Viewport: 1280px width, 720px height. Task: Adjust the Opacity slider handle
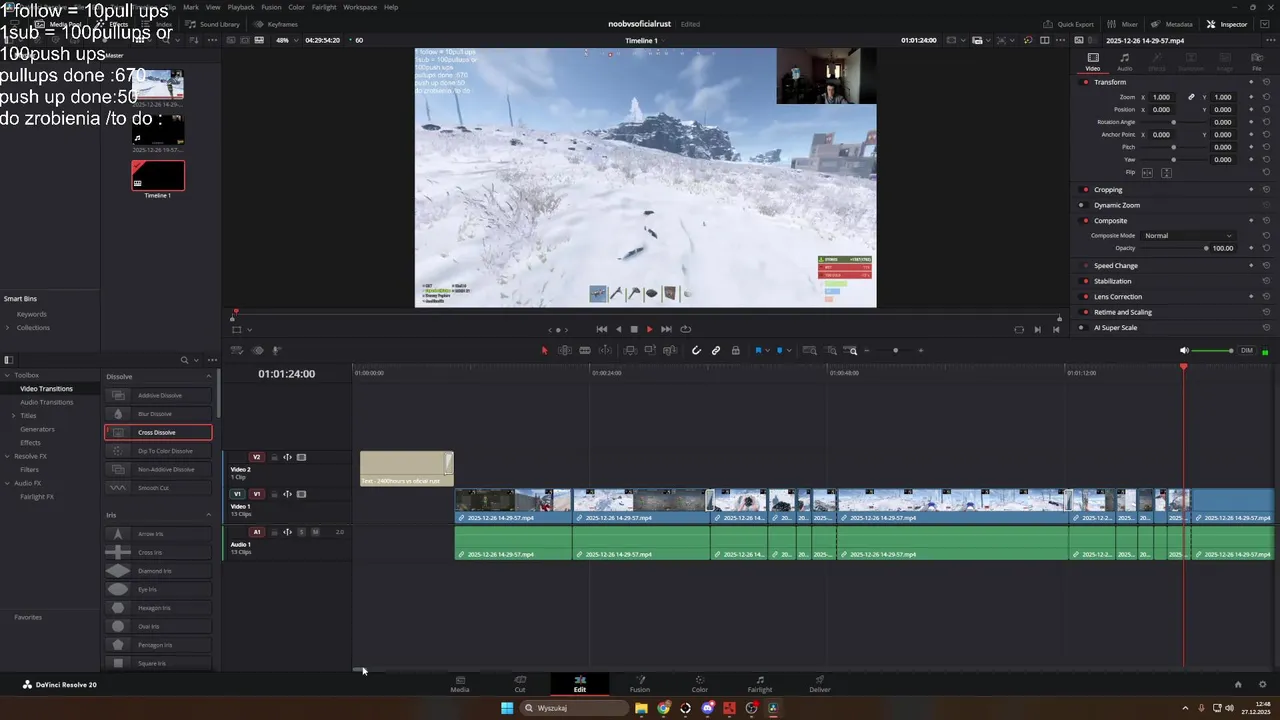coord(1206,248)
